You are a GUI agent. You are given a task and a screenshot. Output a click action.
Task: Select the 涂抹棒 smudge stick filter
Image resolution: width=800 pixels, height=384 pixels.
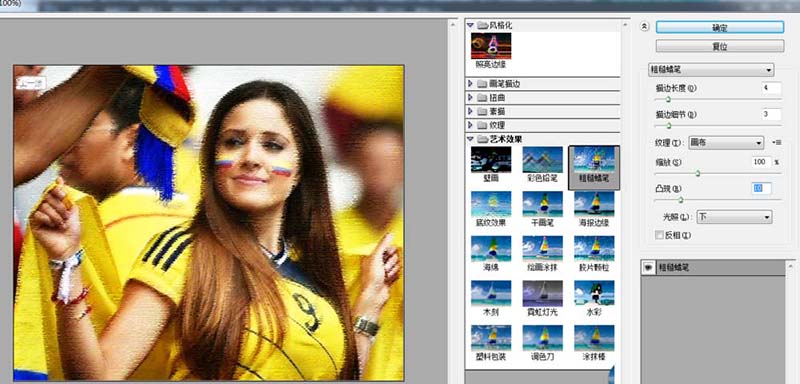594,343
